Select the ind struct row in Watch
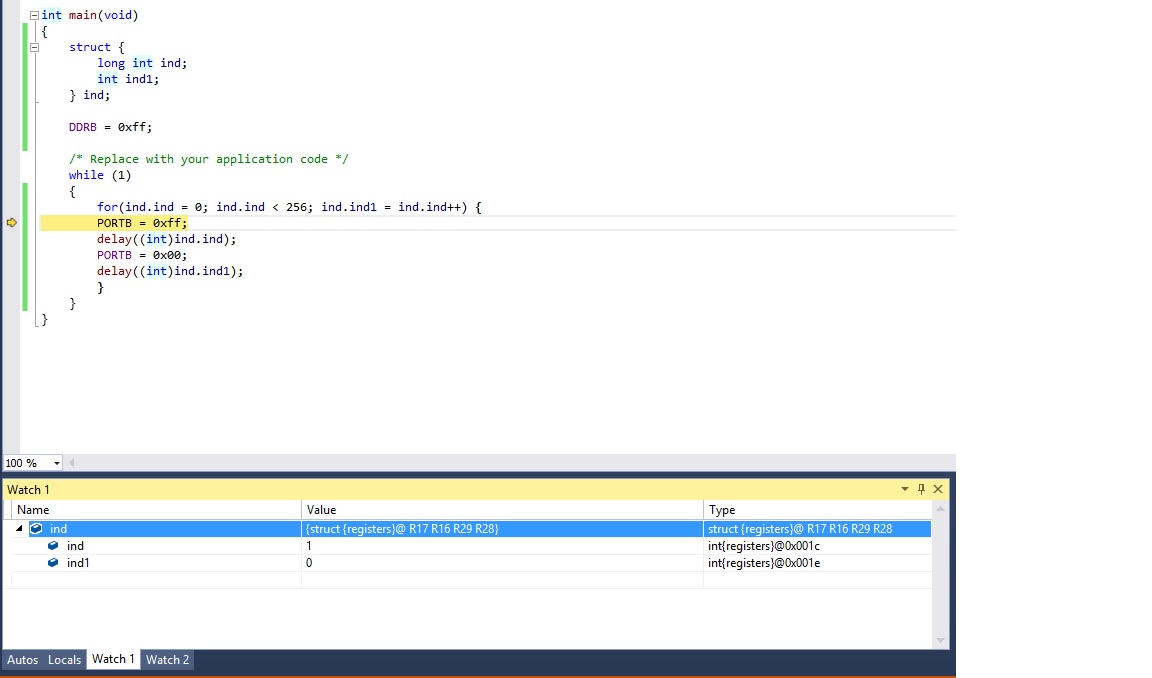This screenshot has width=1152, height=678. click(471, 528)
